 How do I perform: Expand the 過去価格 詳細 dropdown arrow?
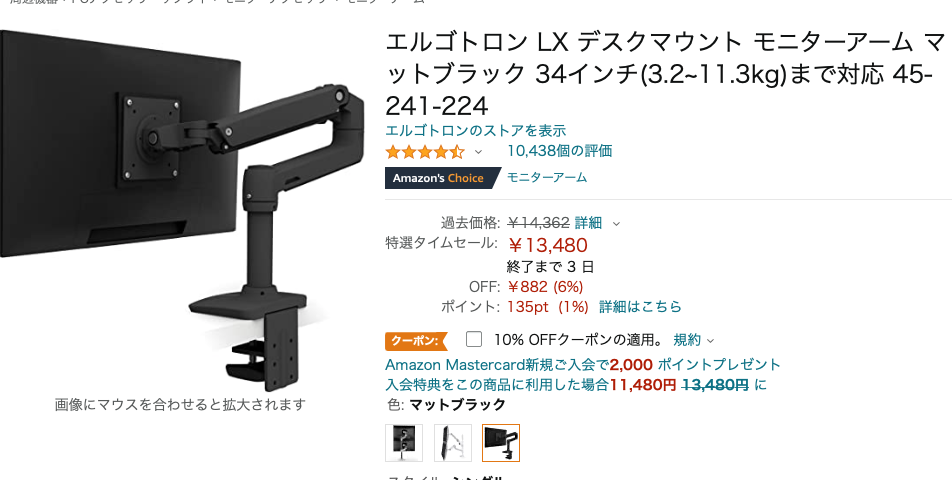tap(616, 224)
